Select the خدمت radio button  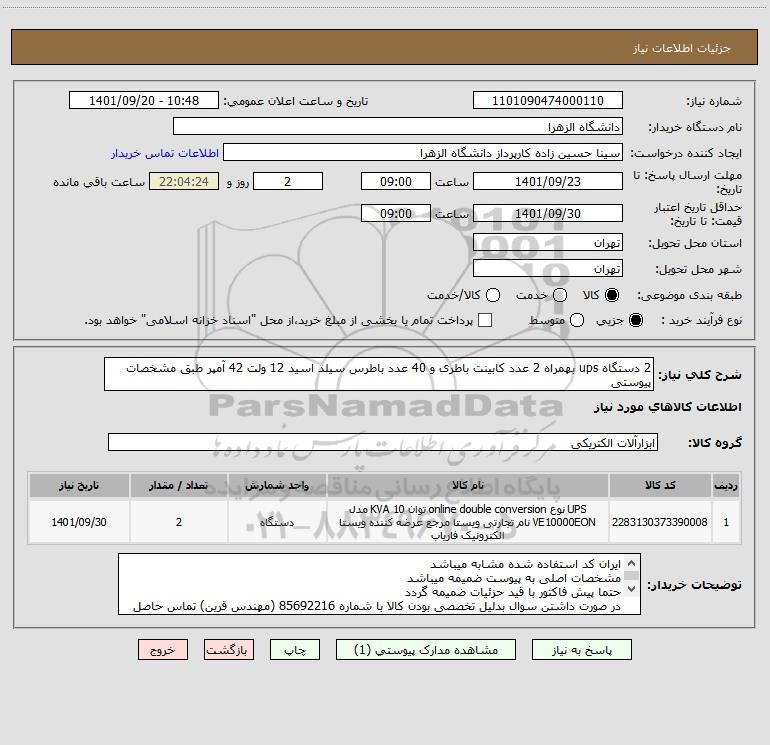pos(560,295)
